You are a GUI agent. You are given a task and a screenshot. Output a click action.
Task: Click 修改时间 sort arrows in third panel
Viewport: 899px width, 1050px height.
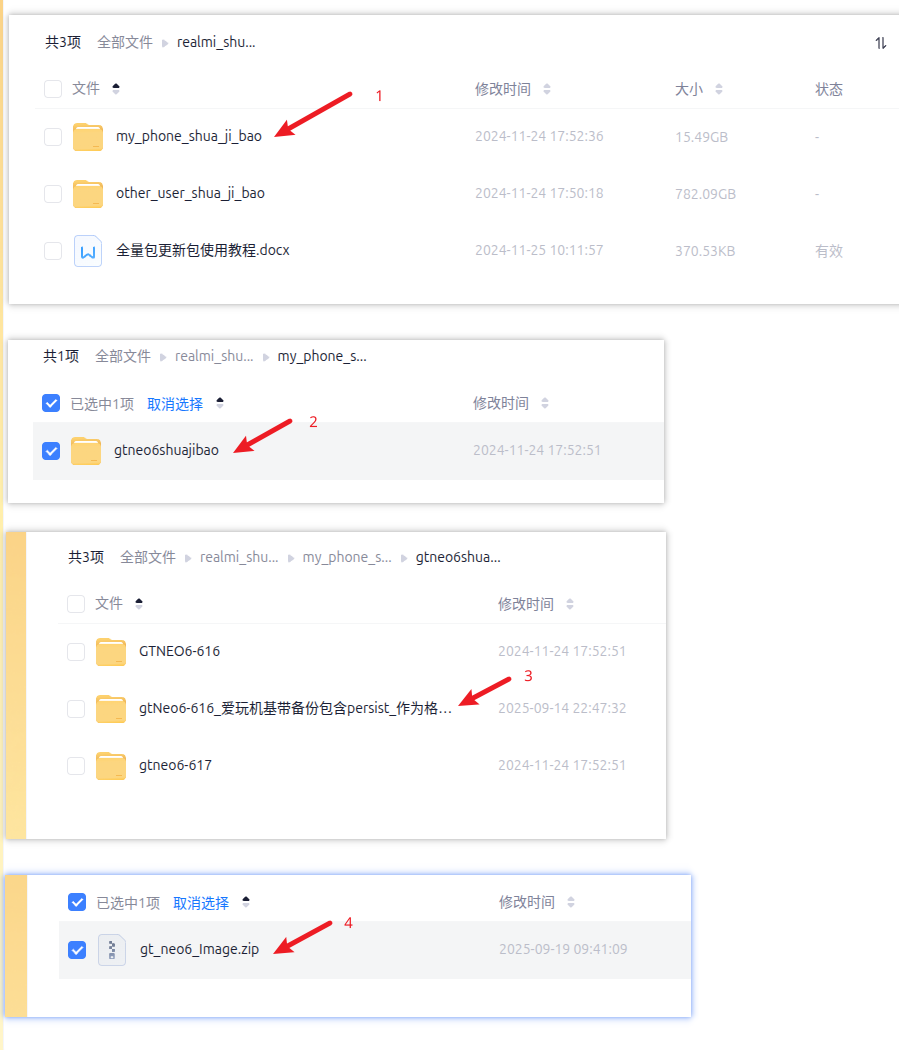[x=570, y=604]
